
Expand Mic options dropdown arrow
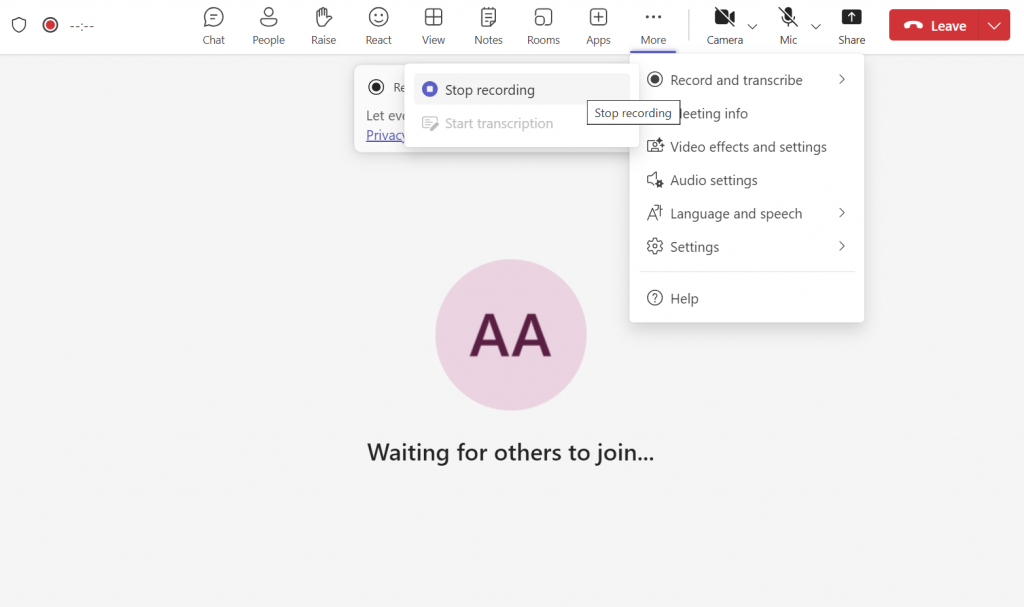pos(816,26)
